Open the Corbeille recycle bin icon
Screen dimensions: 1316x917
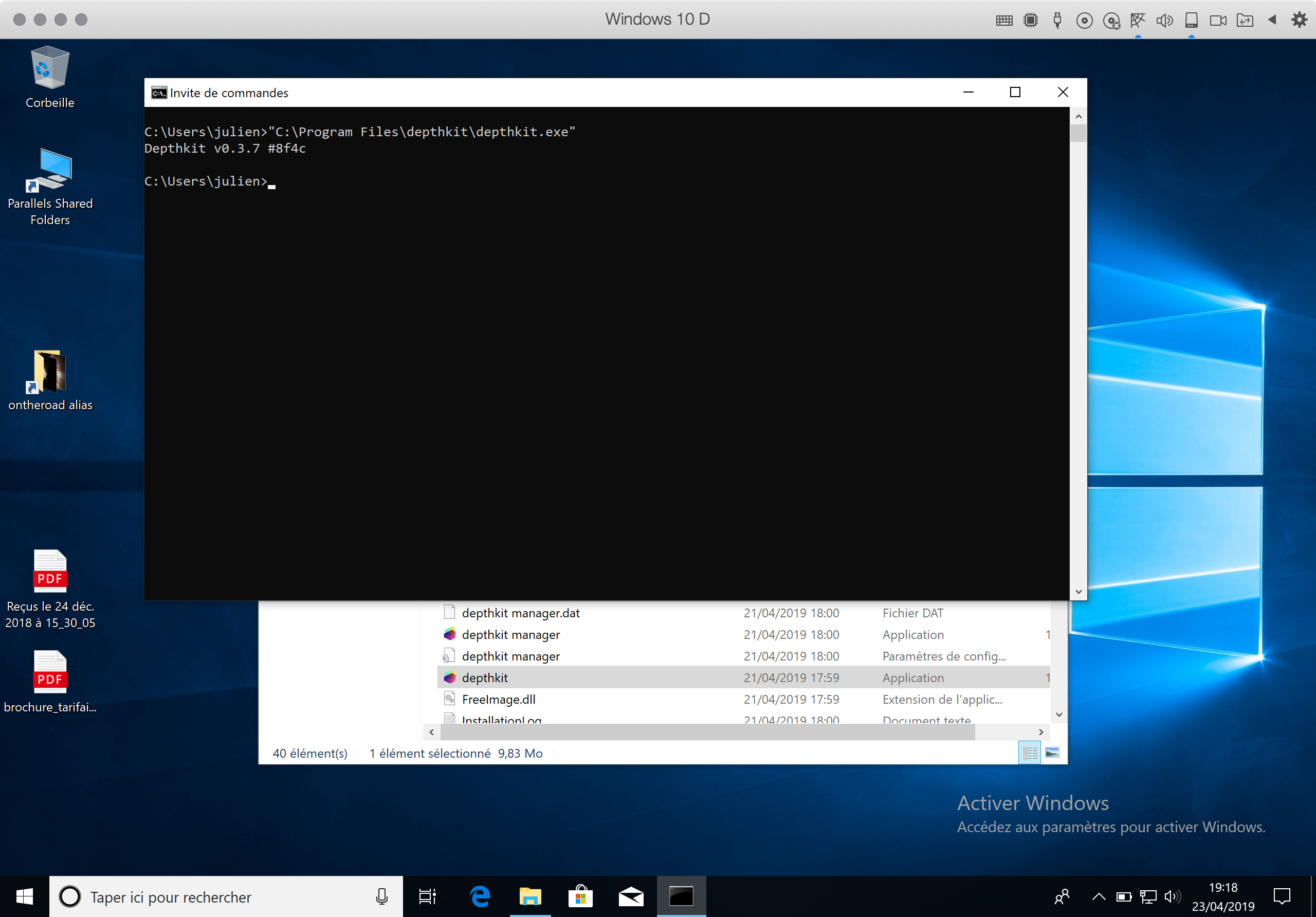click(50, 69)
